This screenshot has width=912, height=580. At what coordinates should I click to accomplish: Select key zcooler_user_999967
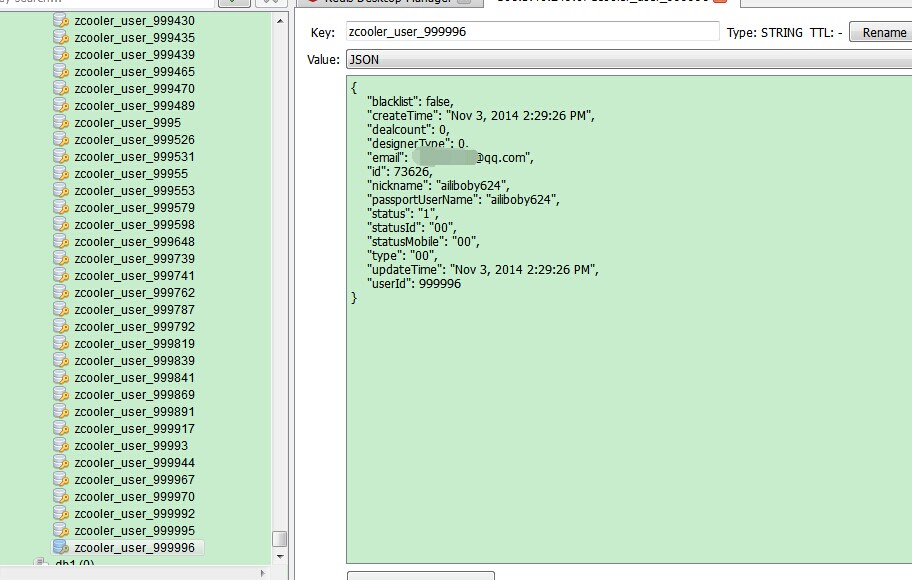click(x=134, y=479)
